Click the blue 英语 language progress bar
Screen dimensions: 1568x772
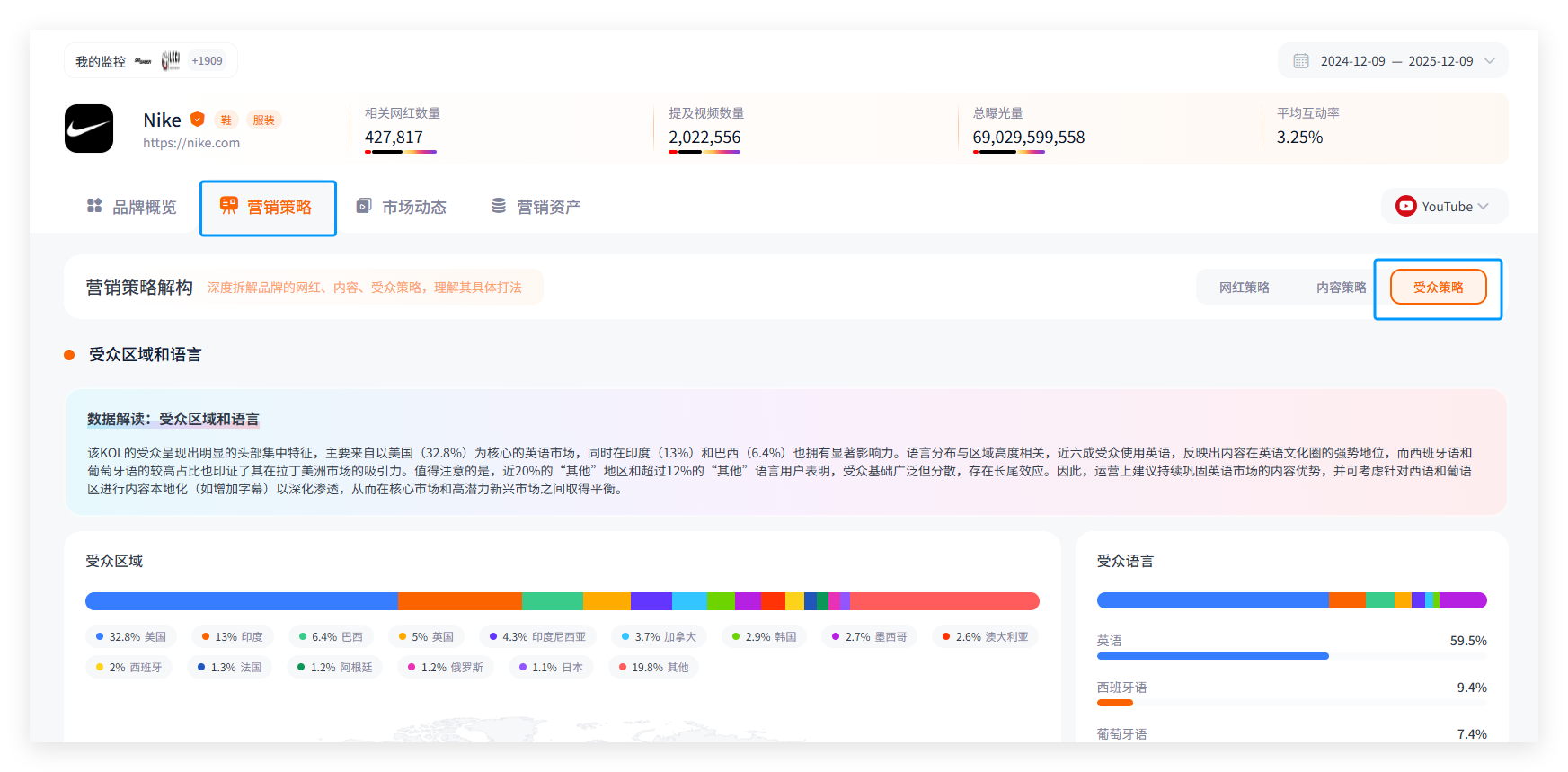[1212, 656]
